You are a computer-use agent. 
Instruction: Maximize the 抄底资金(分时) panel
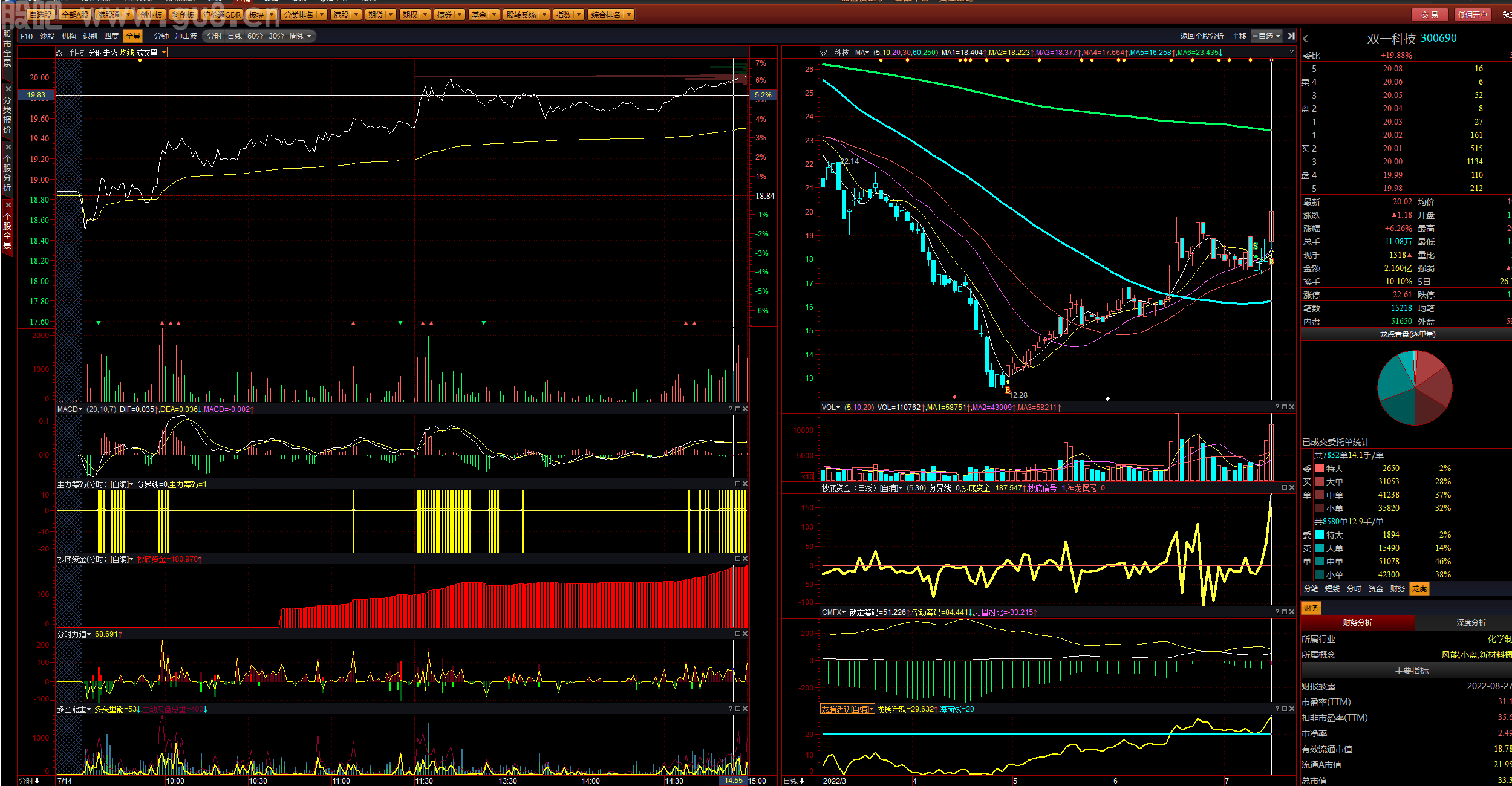tap(738, 559)
